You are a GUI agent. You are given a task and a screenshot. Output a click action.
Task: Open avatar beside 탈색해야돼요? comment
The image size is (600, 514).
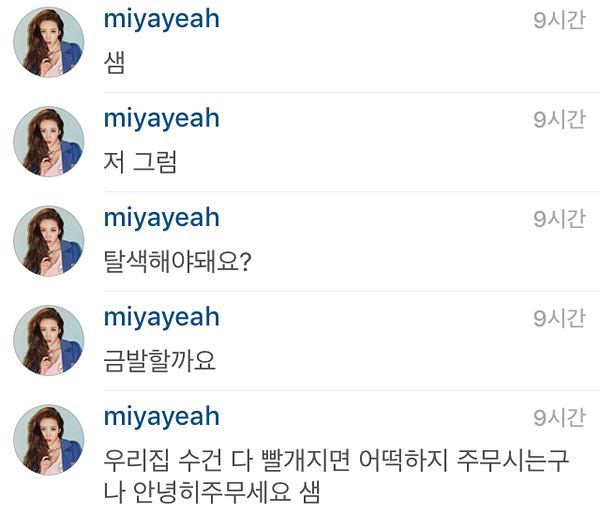49,241
